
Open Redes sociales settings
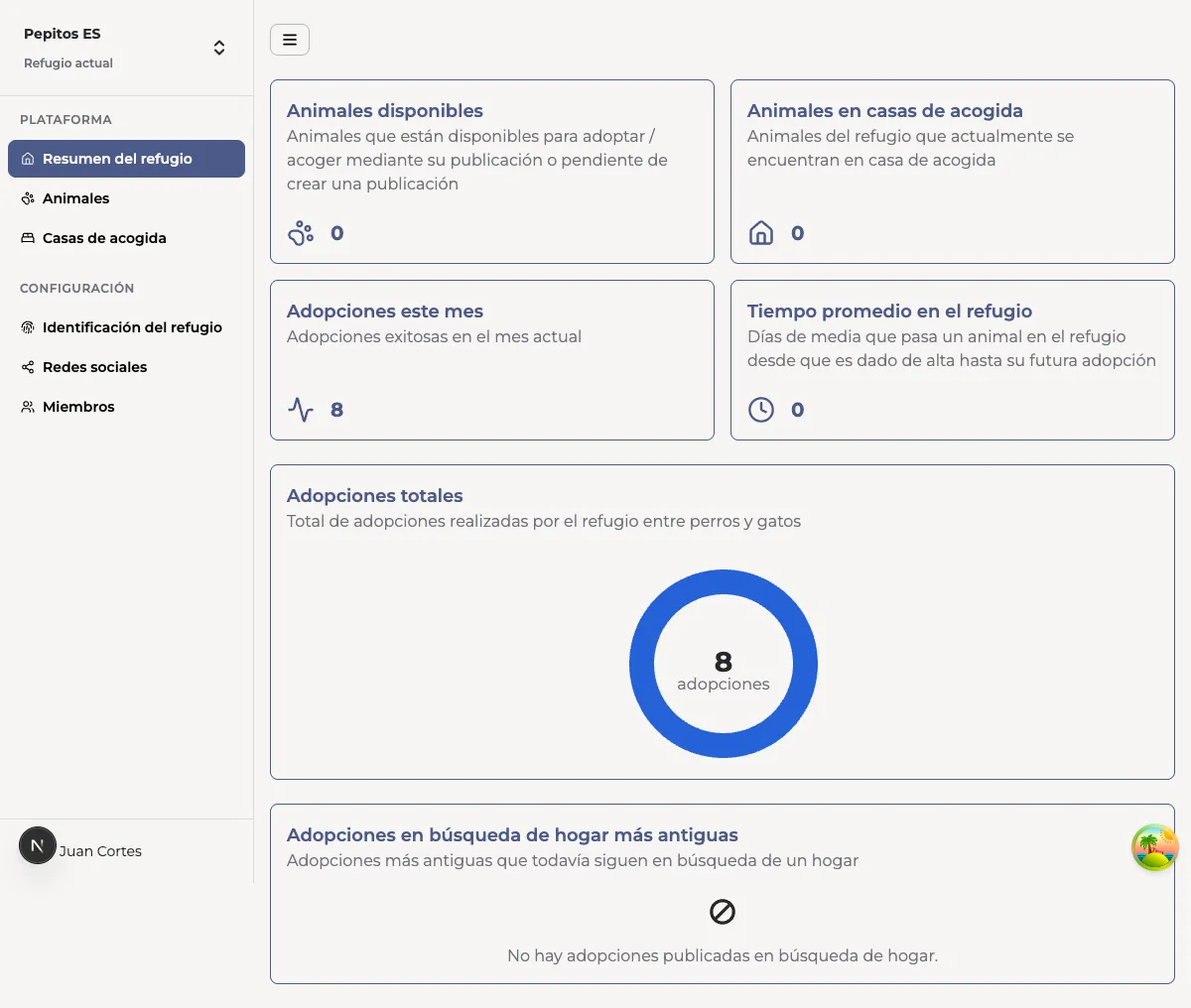coord(126,367)
